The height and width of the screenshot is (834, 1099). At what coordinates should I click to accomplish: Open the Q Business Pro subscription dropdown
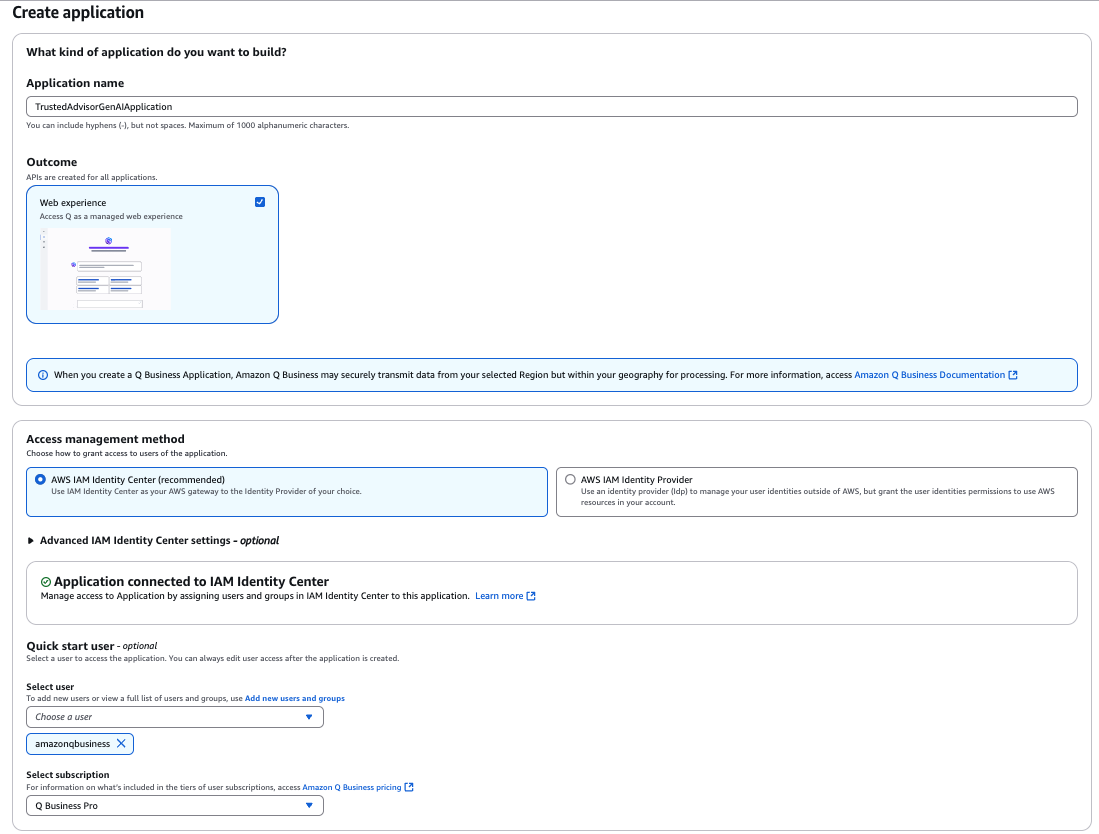point(175,805)
